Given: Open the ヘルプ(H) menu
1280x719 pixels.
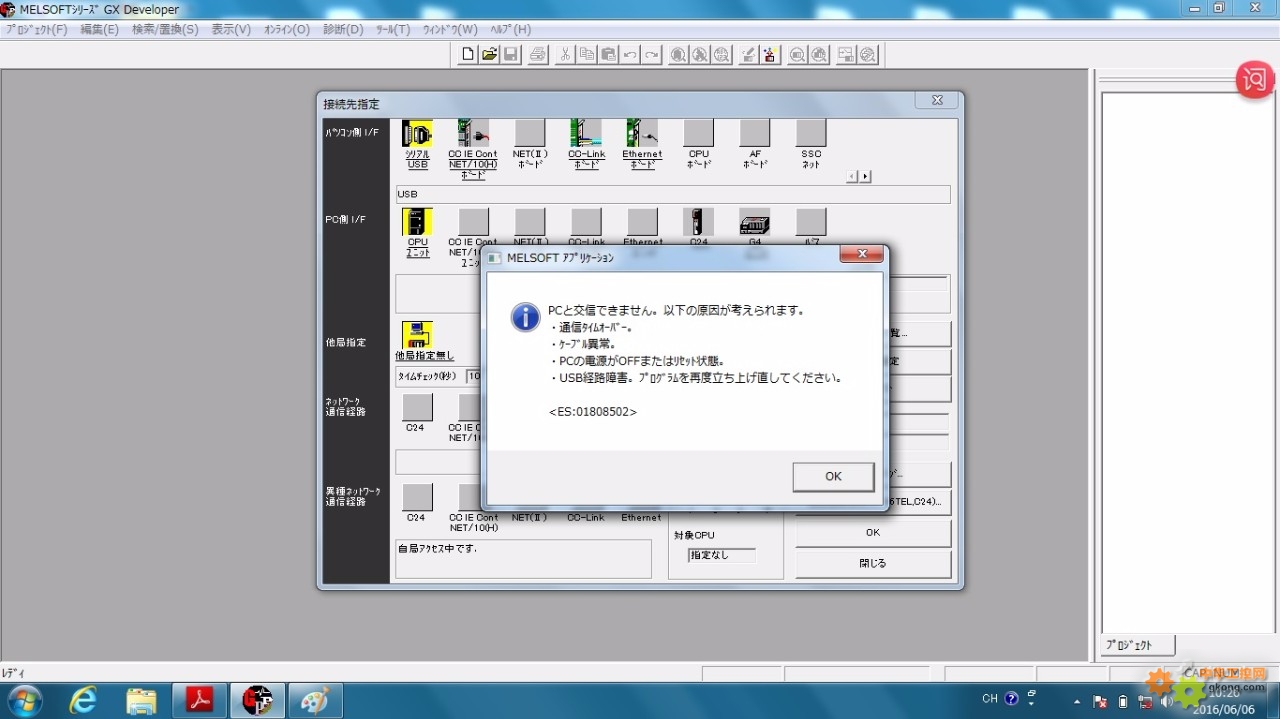Looking at the screenshot, I should pos(510,29).
